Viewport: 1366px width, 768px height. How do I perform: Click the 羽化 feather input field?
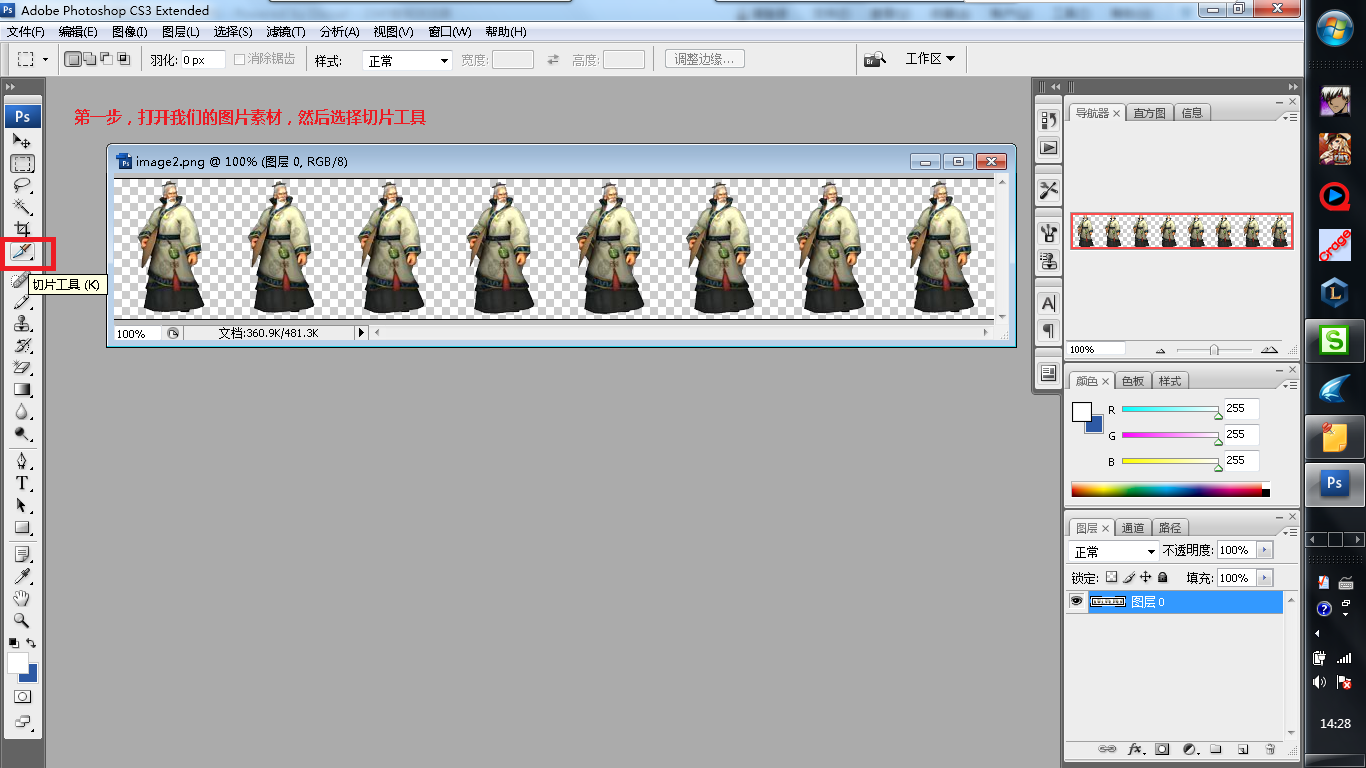[x=203, y=60]
